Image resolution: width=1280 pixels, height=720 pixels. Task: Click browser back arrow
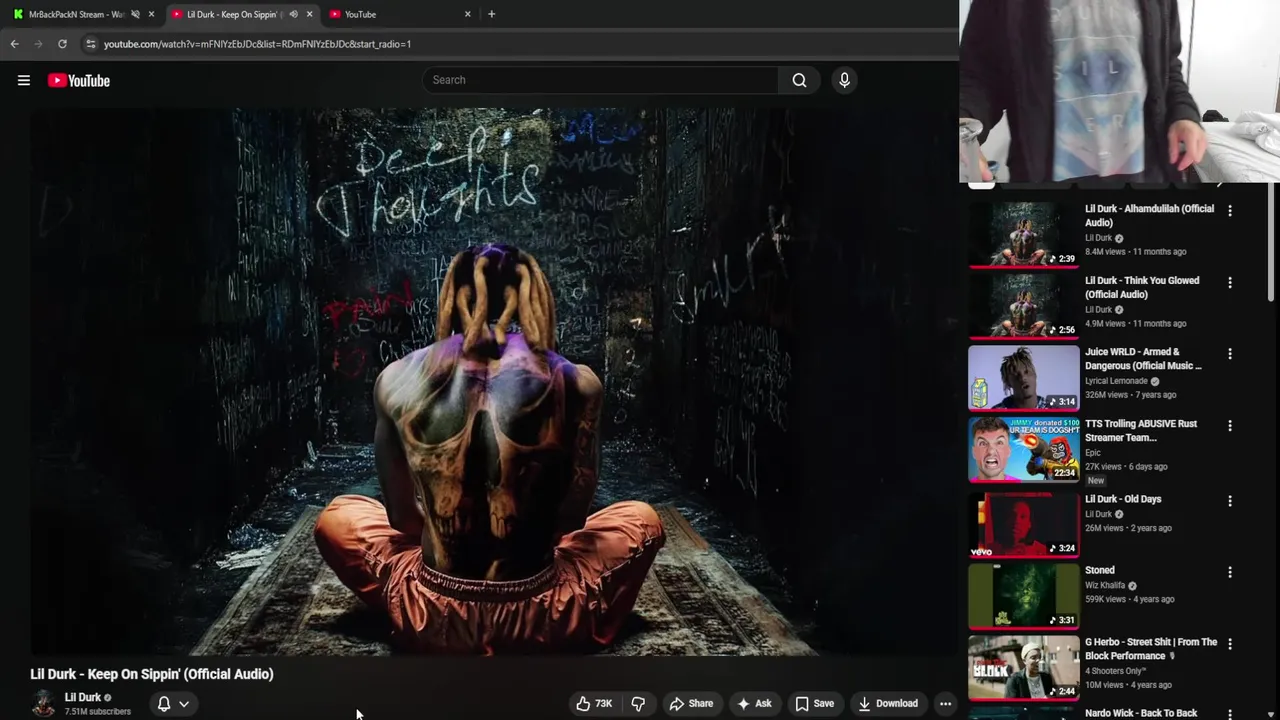[14, 44]
